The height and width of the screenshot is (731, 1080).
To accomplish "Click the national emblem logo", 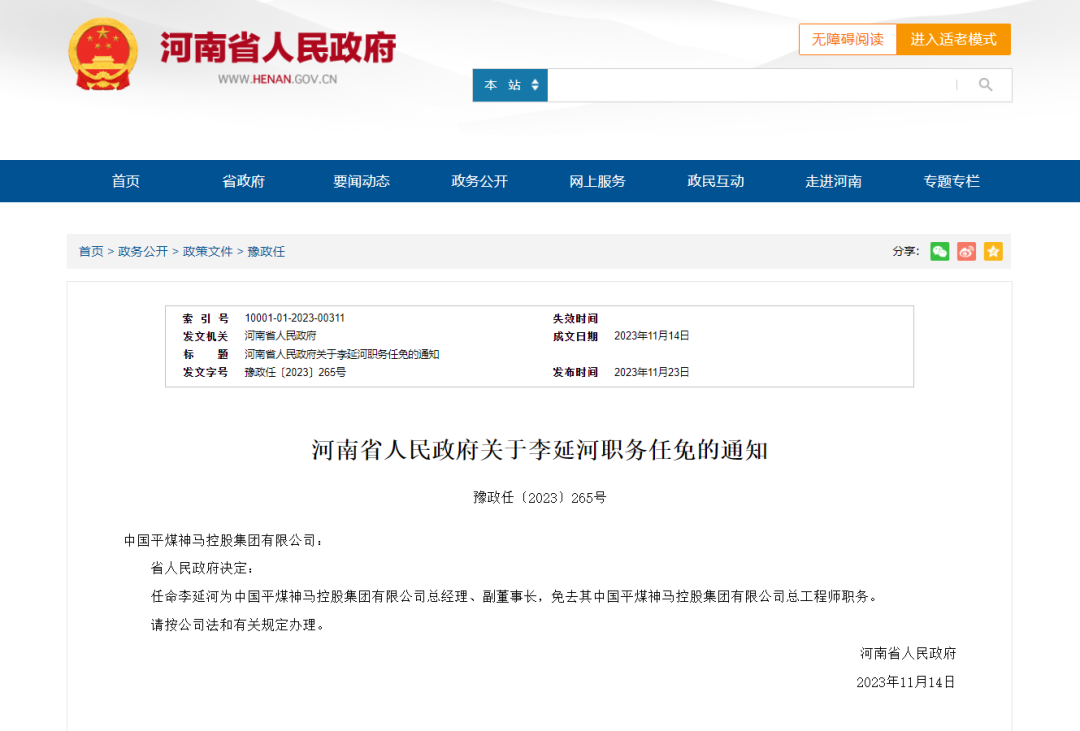I will point(102,53).
